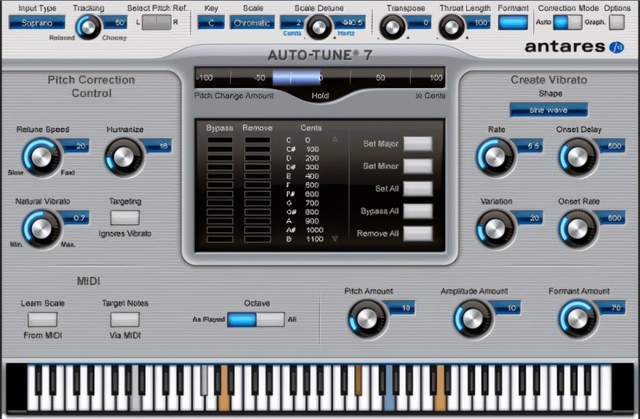
Task: Click the vibrato Rate knob
Action: [495, 157]
